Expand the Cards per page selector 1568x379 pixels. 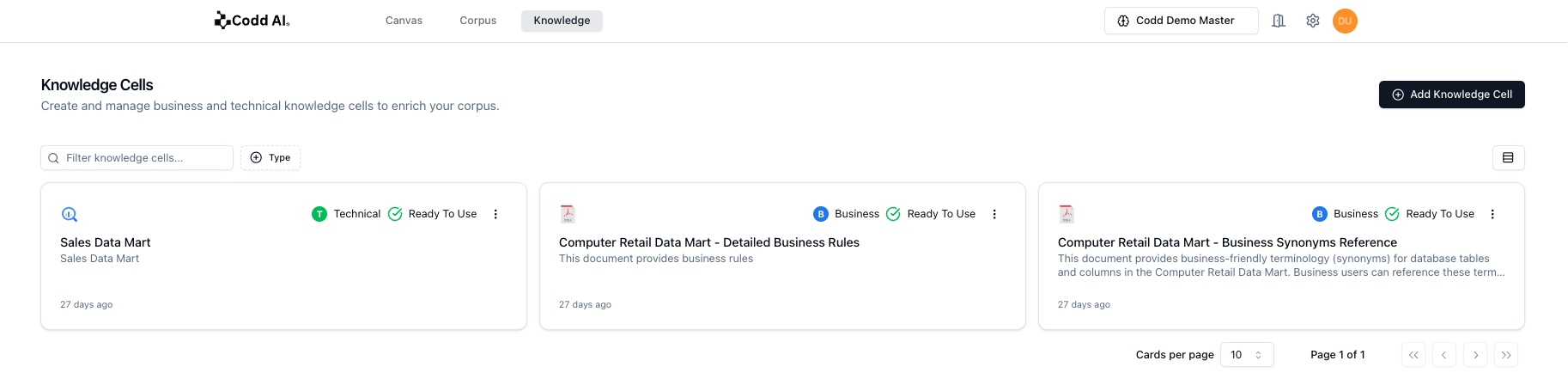coord(1247,355)
